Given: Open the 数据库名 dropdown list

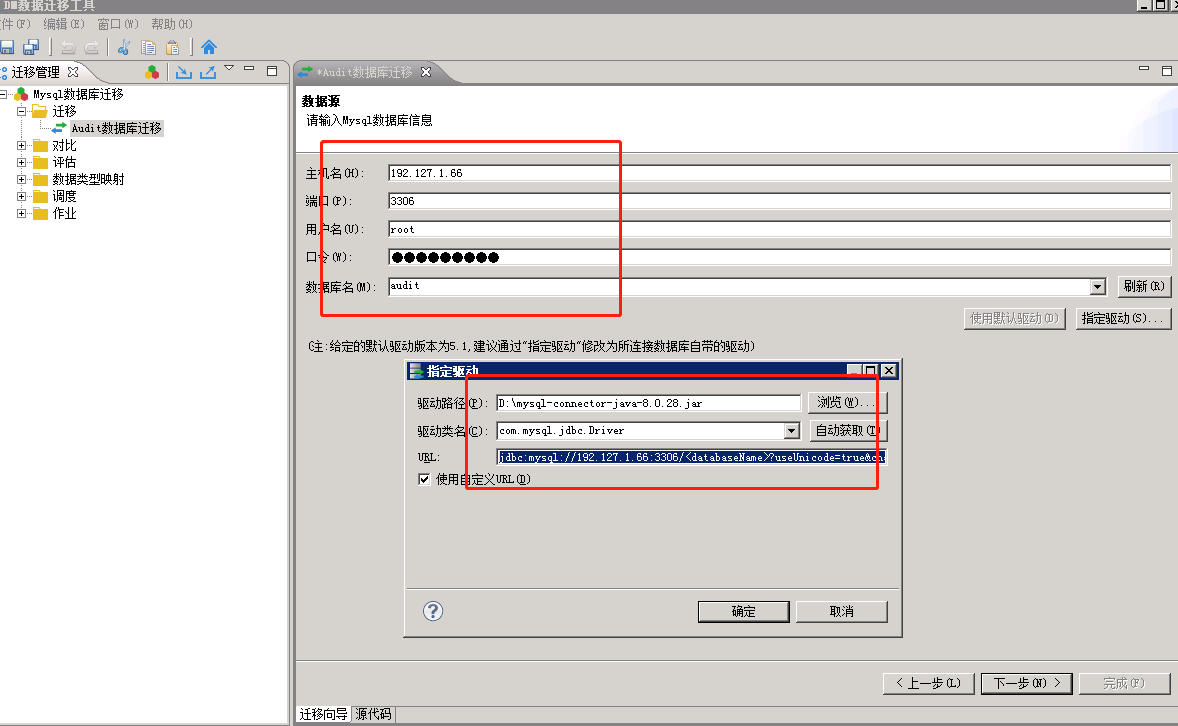Looking at the screenshot, I should coord(1097,287).
